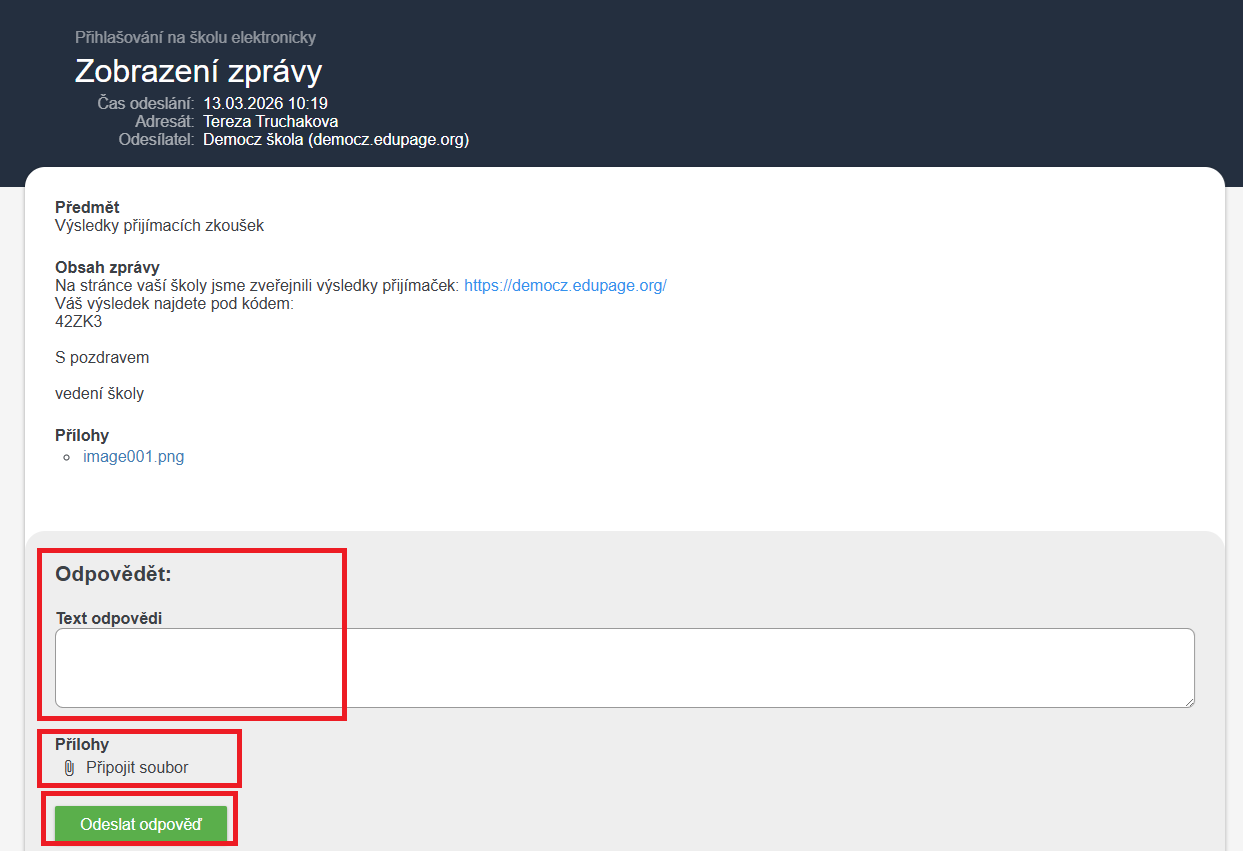The image size is (1243, 851).
Task: Click the "Text odpovědi" field label
Action: (x=109, y=618)
